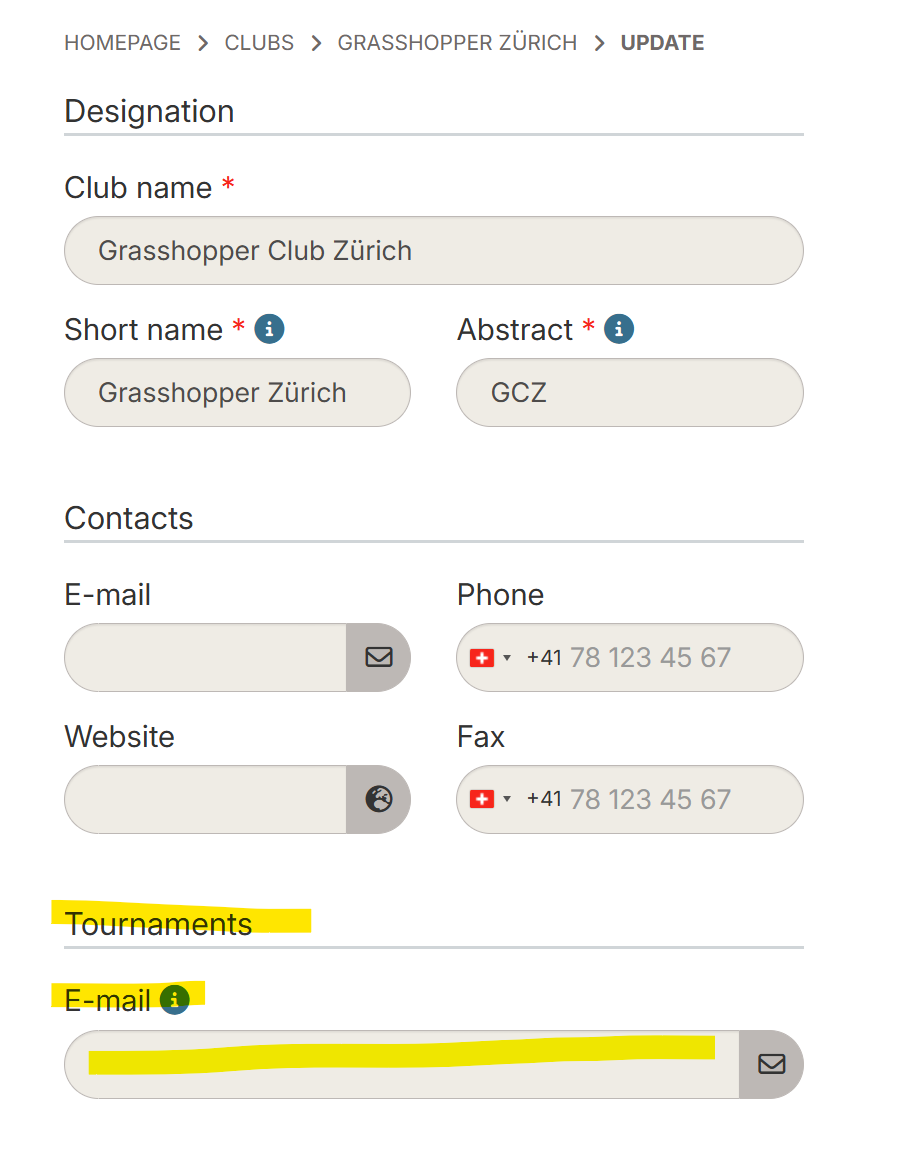This screenshot has height=1150, width=906.
Task: Click the info icon beside Abstract
Action: tap(618, 328)
